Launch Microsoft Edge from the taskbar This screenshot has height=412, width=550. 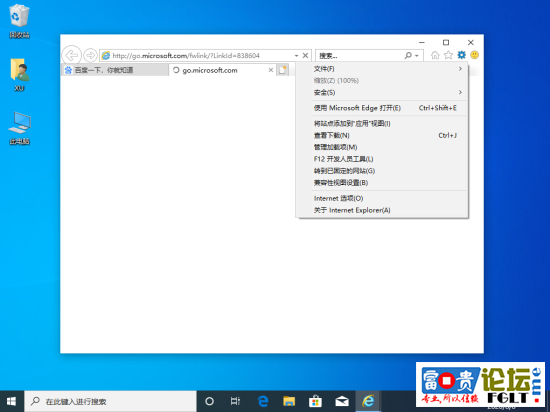pos(263,401)
